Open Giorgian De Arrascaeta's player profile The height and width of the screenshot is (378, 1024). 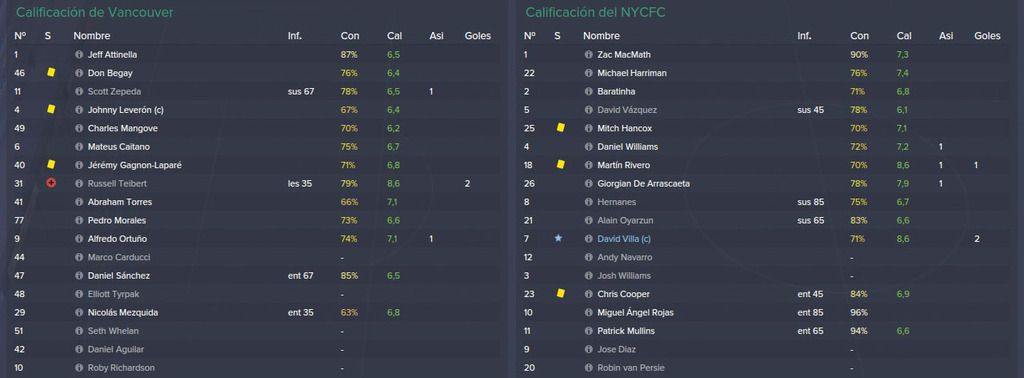click(x=643, y=183)
